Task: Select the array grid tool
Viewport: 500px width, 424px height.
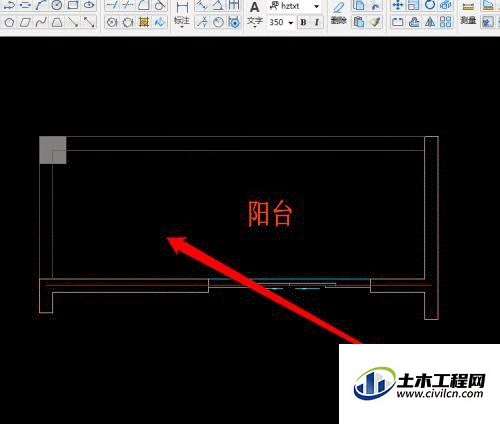Action: pos(446,22)
